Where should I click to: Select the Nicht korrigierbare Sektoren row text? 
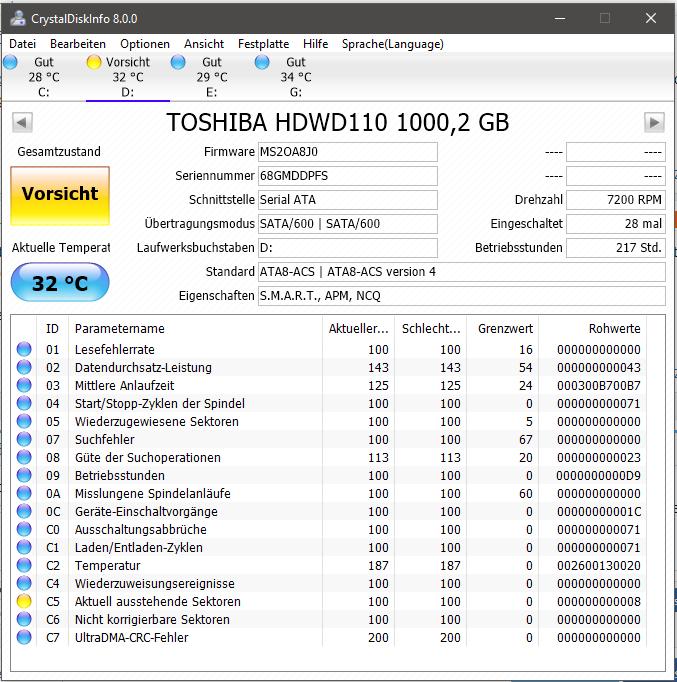[x=152, y=619]
